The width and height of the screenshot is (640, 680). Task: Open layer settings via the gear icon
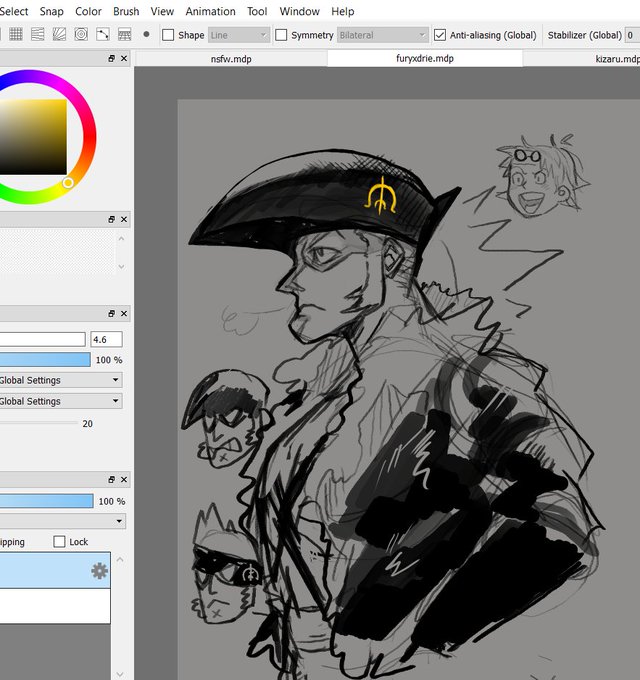pos(99,571)
